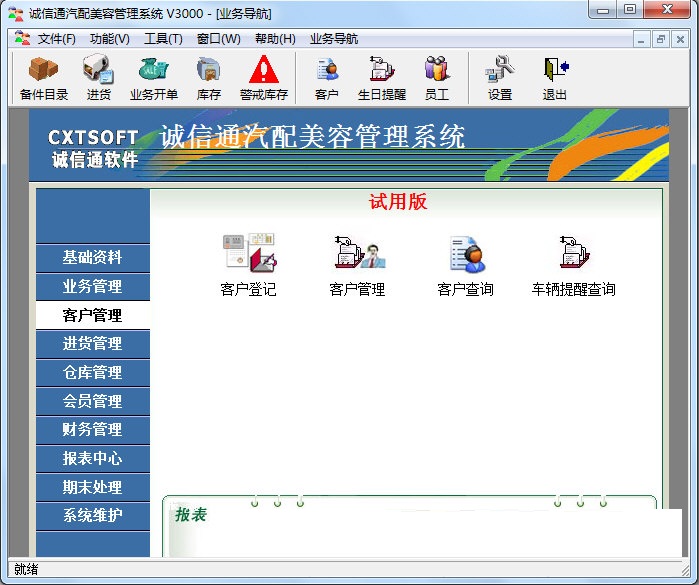Open the 车辆提醒查询 vehicle reminder query
This screenshot has width=699, height=585.
(x=574, y=265)
